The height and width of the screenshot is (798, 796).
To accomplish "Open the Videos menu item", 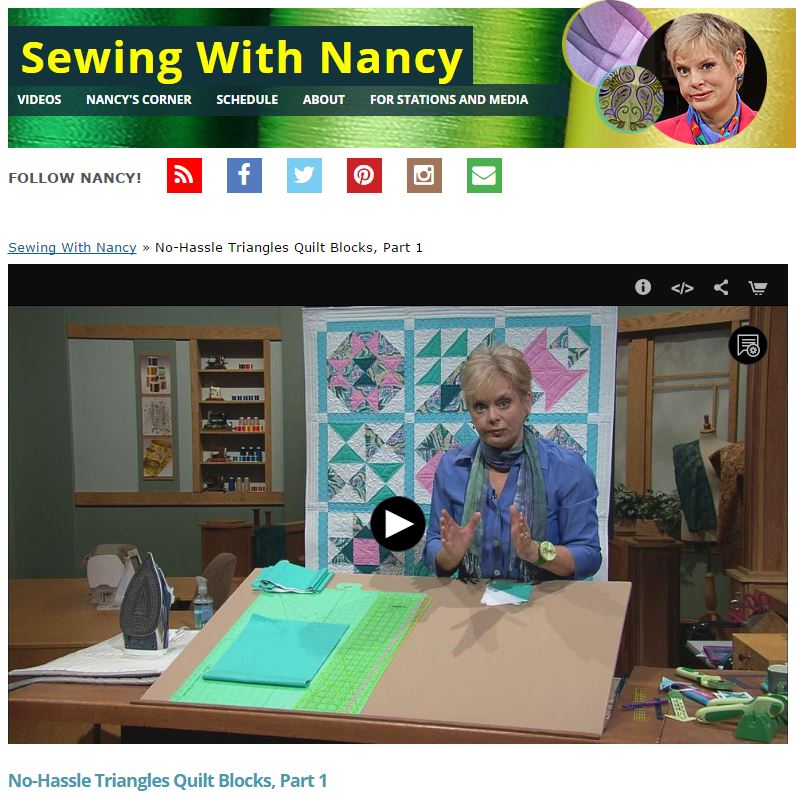I will coord(39,100).
